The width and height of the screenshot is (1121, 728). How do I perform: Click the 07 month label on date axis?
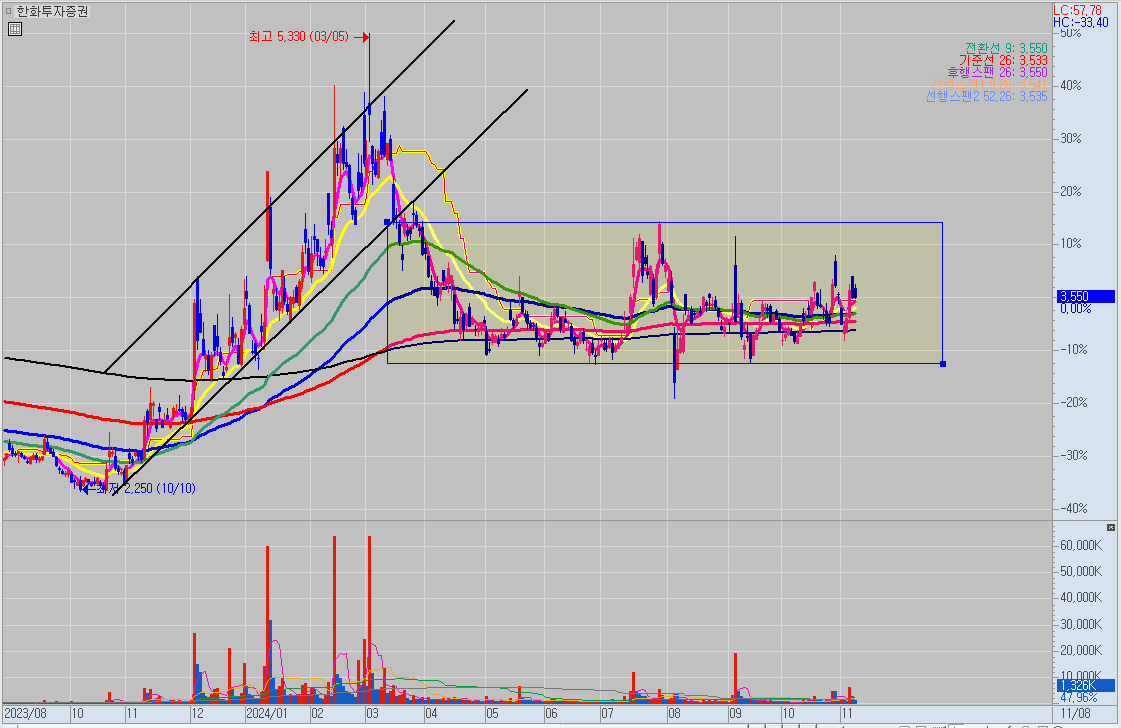[607, 714]
